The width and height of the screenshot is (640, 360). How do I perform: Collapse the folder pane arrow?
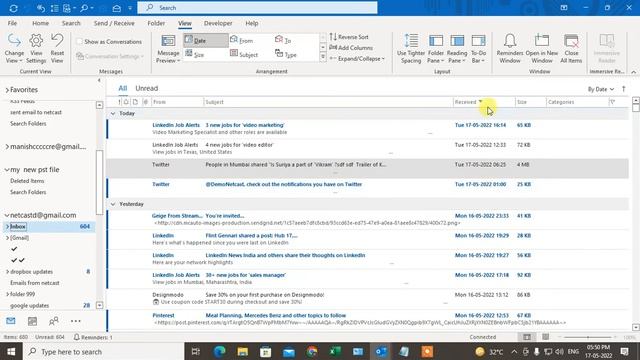coord(99,80)
